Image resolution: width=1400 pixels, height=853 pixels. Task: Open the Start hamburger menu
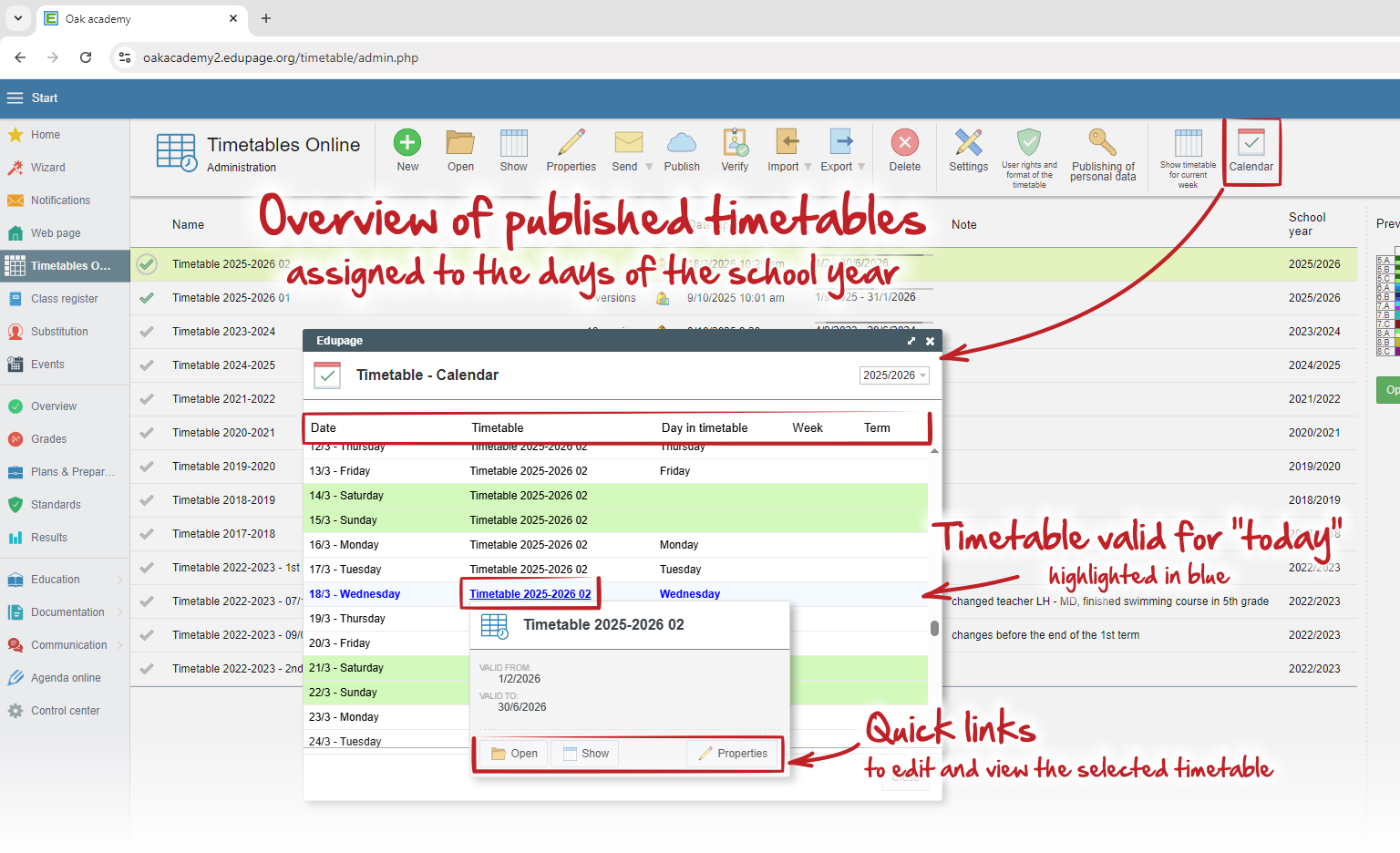tap(15, 98)
